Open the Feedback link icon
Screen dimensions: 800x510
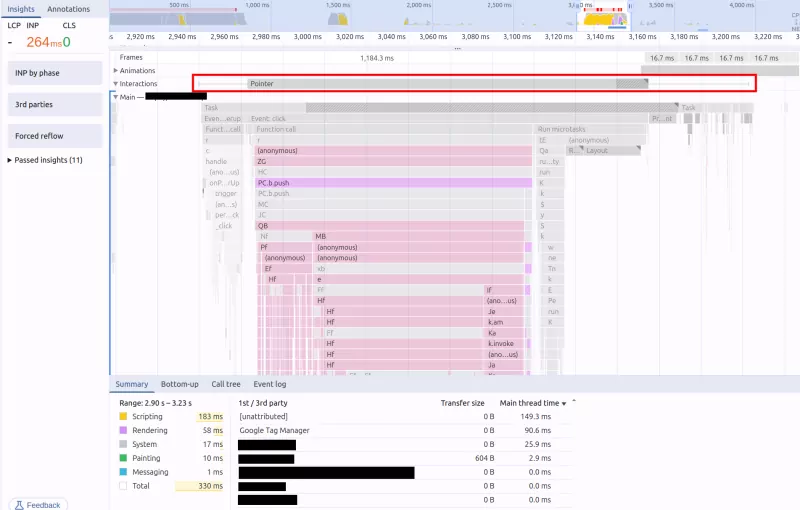click(19, 505)
